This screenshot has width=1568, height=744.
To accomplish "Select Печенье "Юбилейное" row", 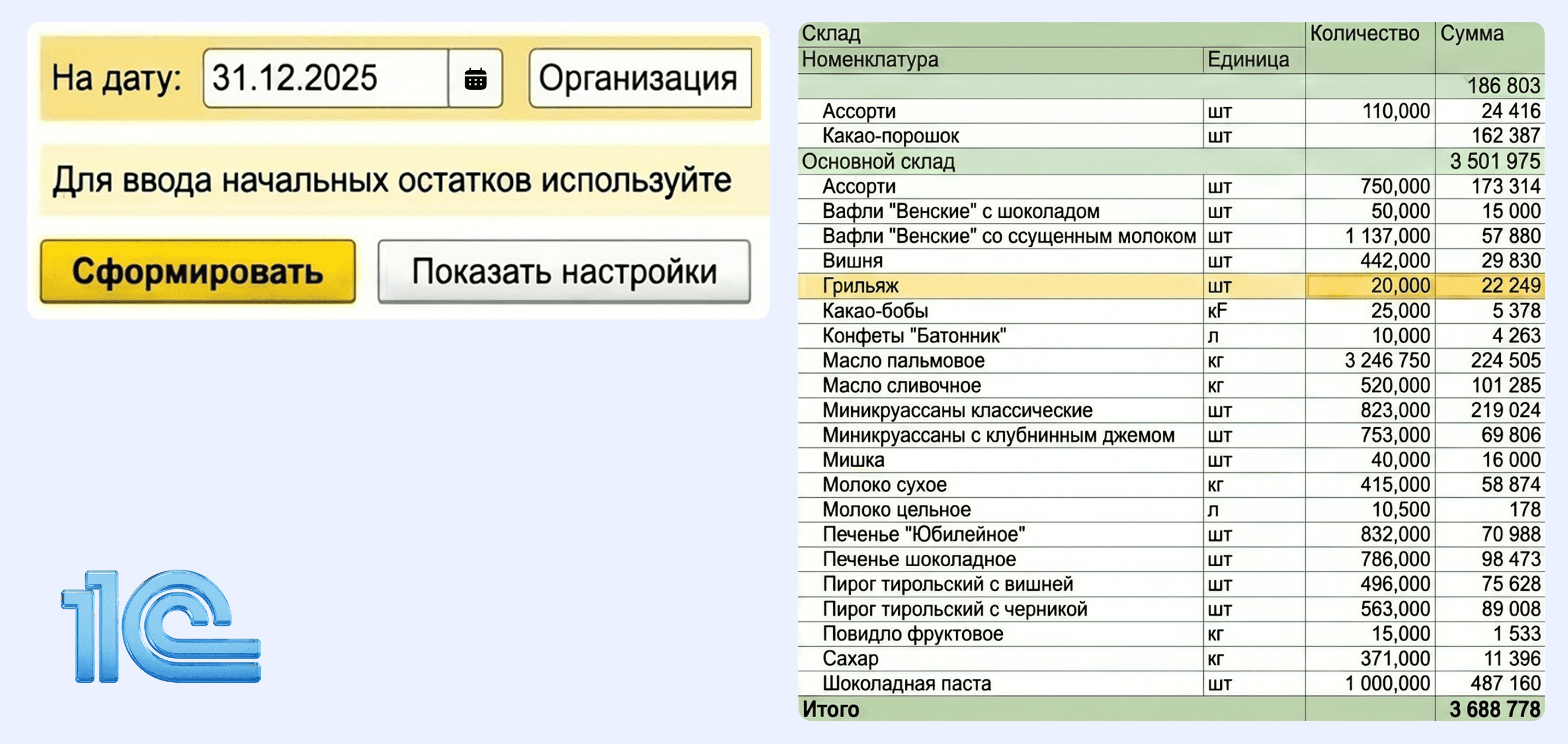I will [1171, 535].
